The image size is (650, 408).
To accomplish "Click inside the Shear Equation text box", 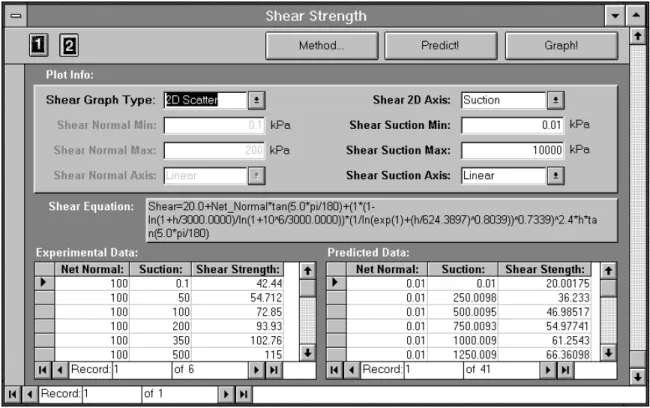I will [381, 220].
